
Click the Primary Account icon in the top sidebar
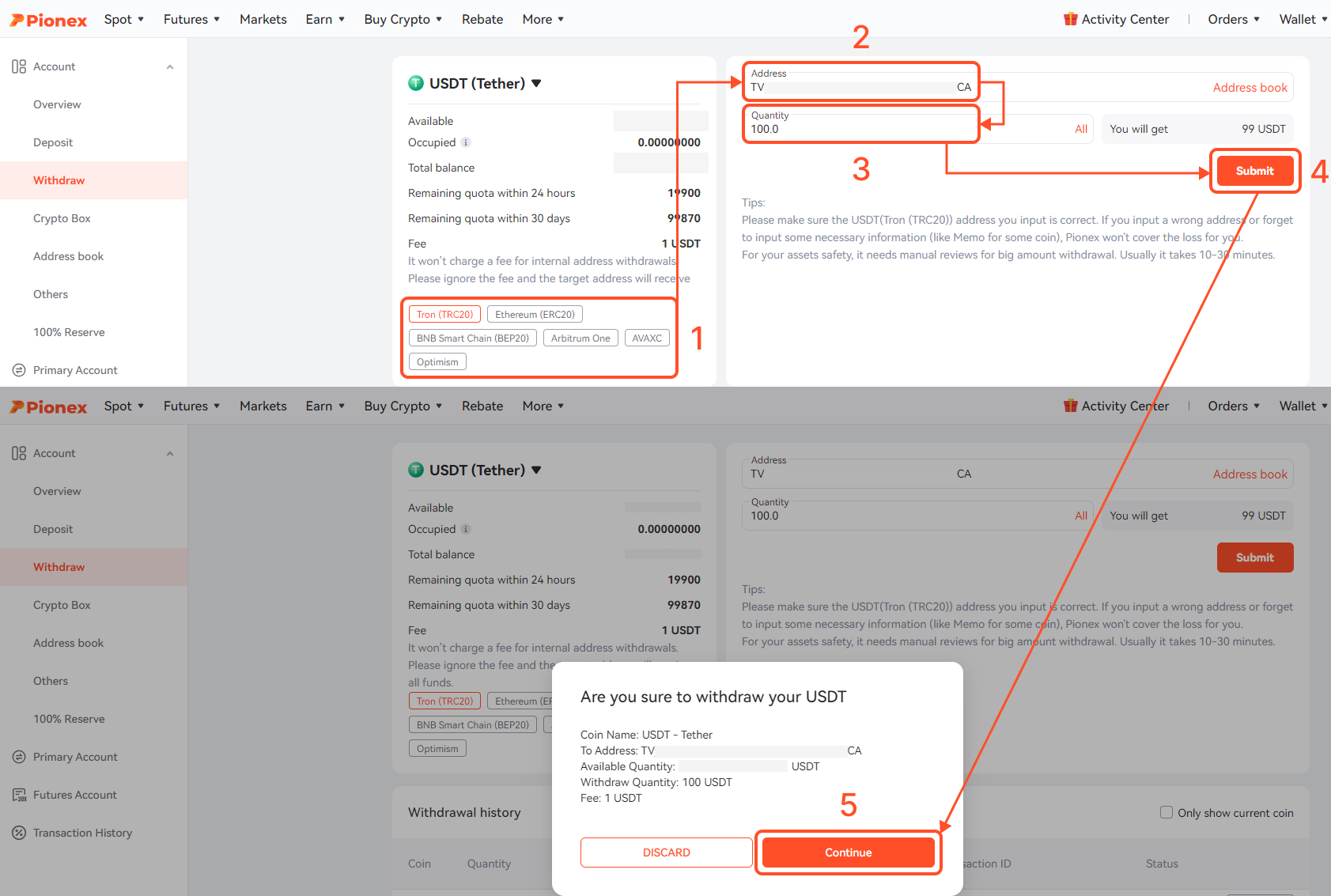click(x=19, y=370)
